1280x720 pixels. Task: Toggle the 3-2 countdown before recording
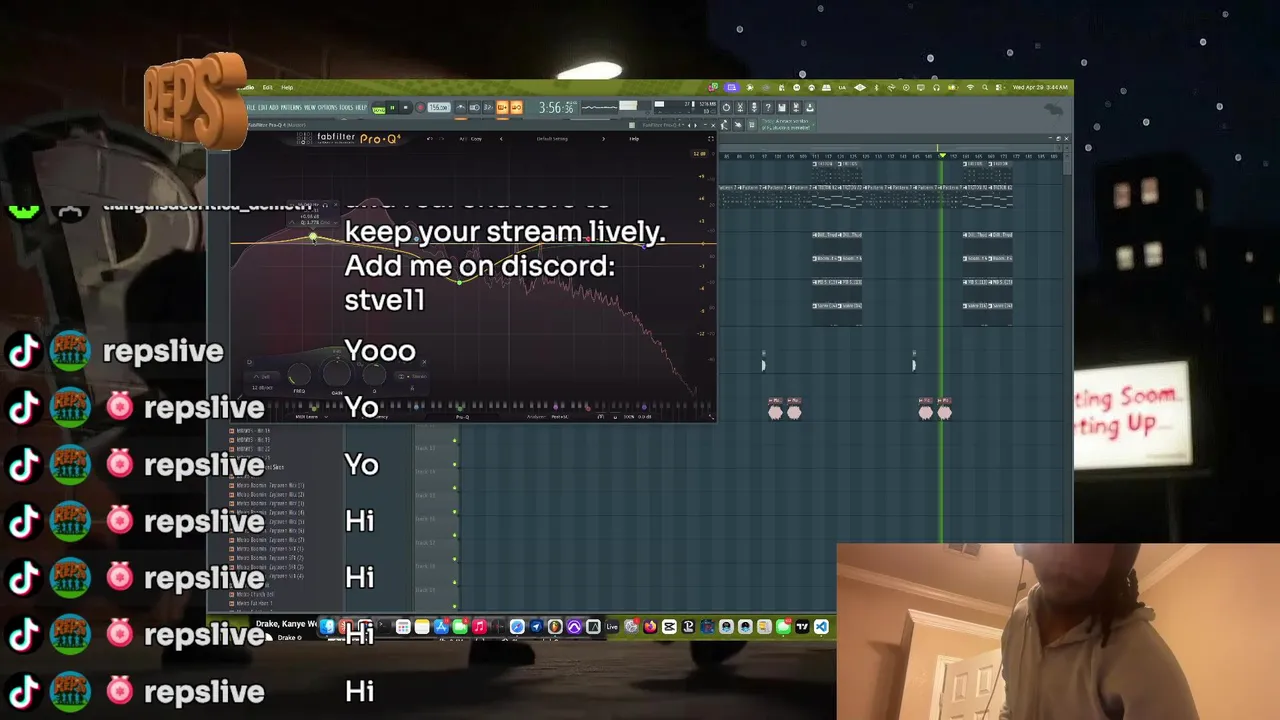coord(488,108)
